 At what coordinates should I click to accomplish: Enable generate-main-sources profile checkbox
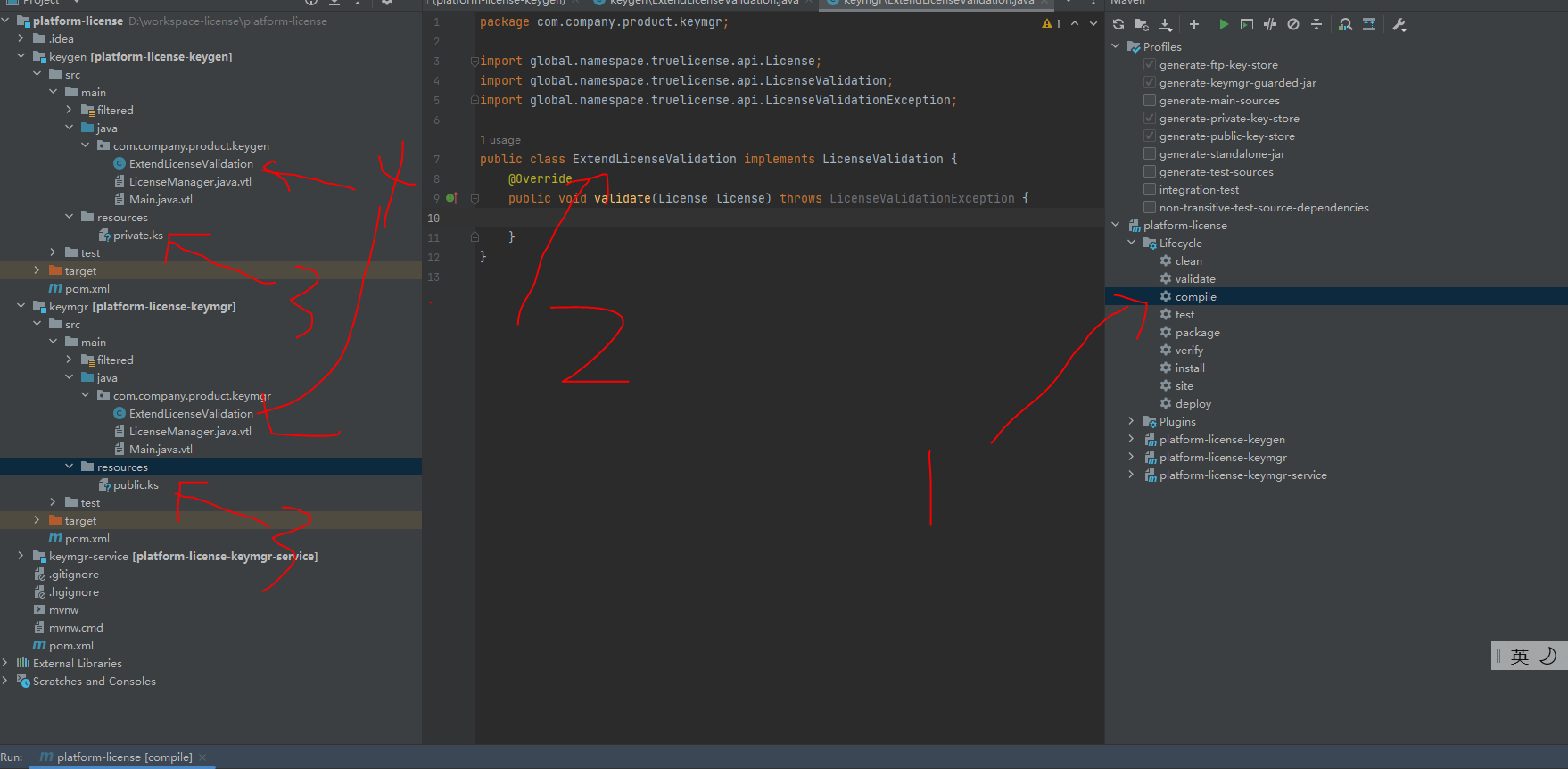[1150, 100]
